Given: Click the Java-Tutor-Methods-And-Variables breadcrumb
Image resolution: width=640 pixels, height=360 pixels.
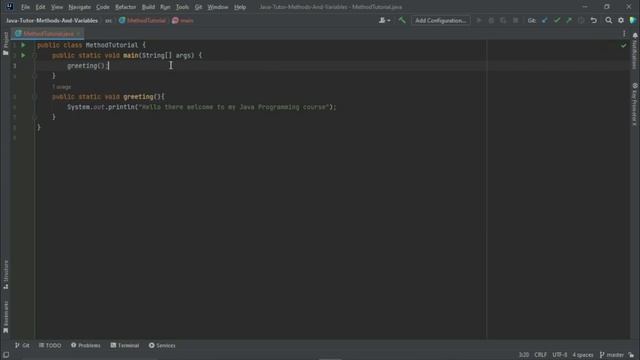Looking at the screenshot, I should (52, 20).
